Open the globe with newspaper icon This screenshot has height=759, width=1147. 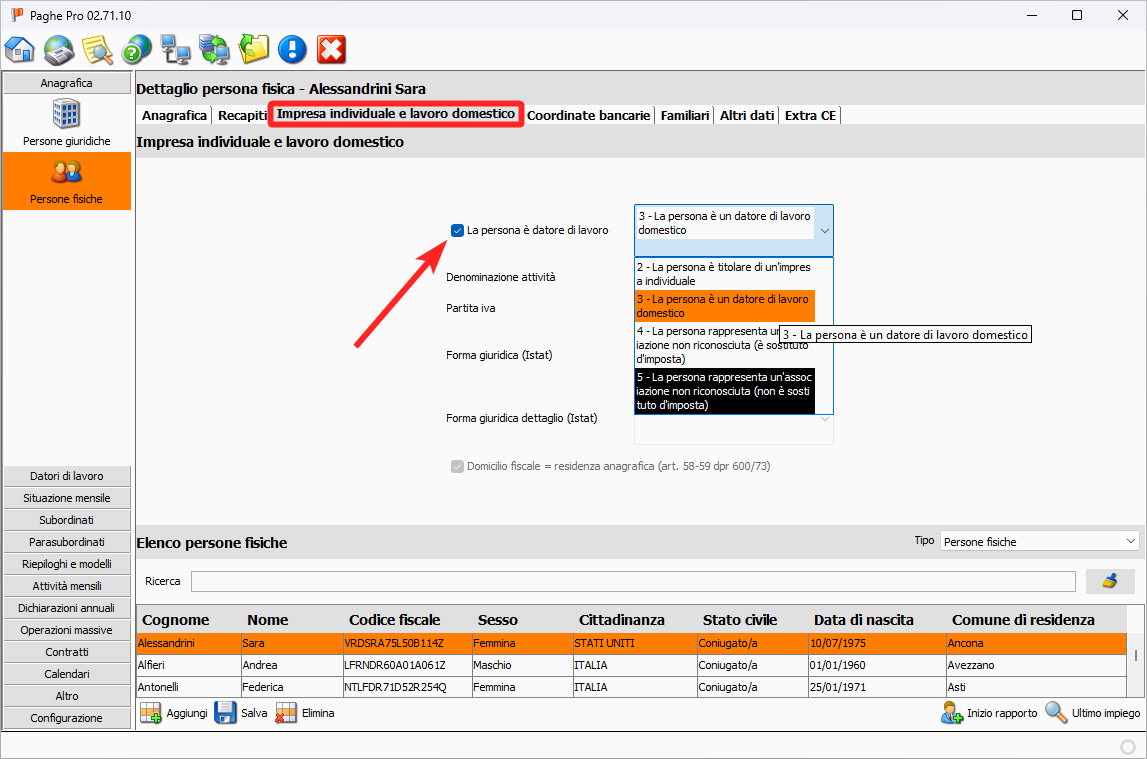(59, 49)
